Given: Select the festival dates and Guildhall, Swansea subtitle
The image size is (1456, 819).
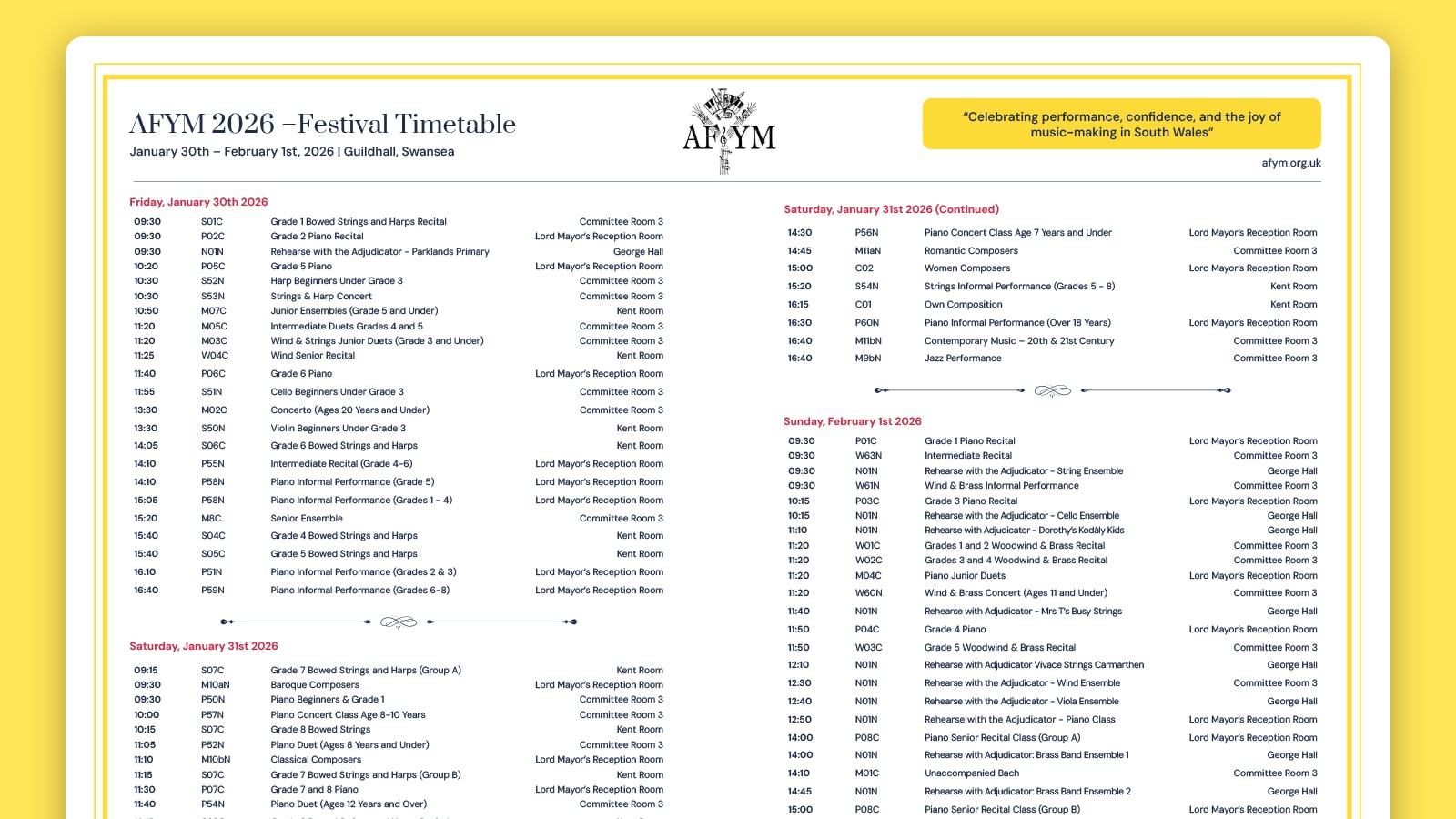Looking at the screenshot, I should click(291, 152).
